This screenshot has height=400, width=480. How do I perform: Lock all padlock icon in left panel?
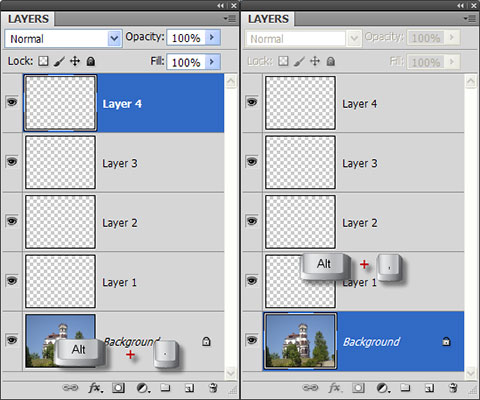click(x=91, y=61)
